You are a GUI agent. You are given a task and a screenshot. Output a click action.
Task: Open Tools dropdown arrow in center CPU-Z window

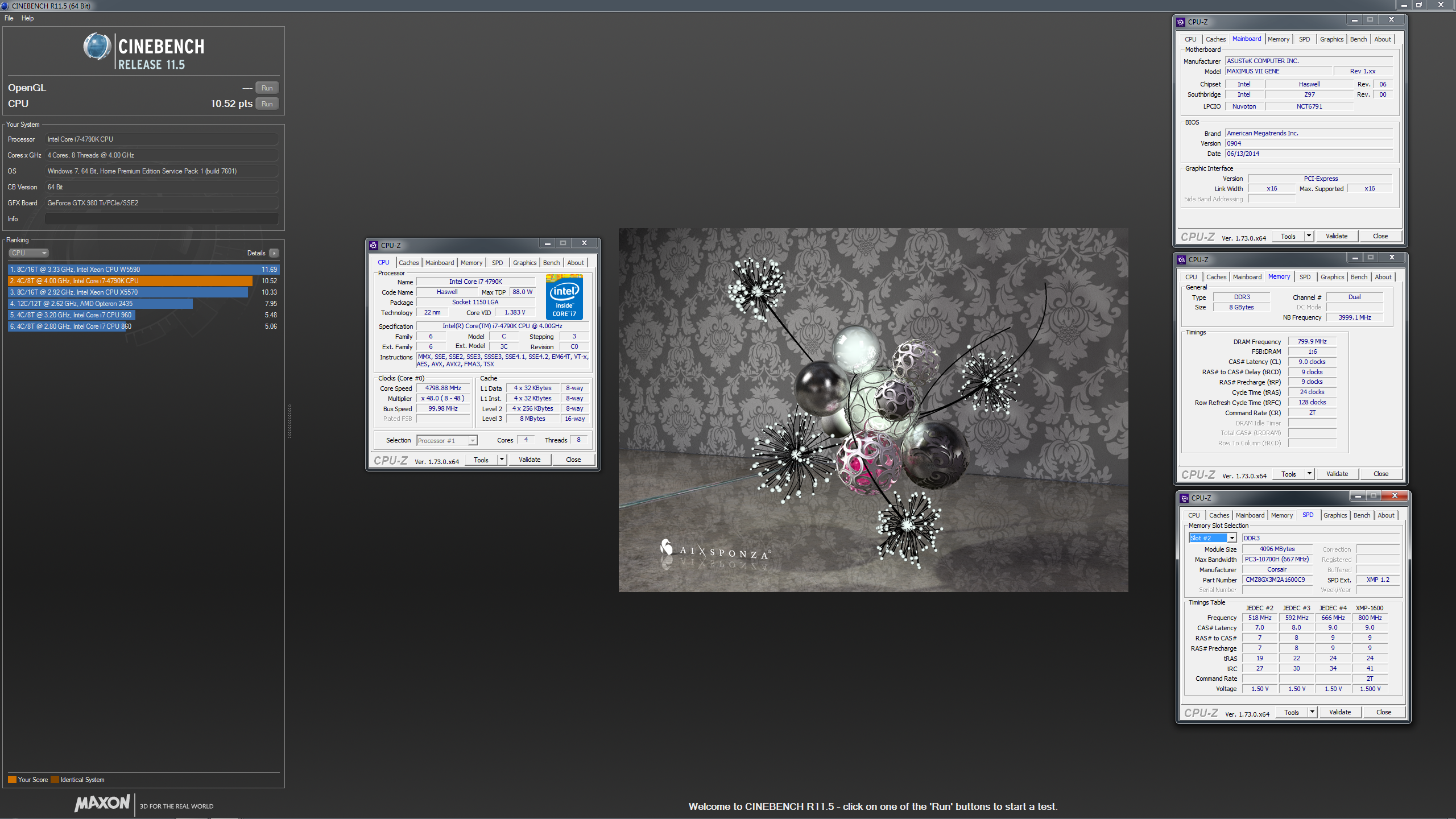tap(502, 460)
